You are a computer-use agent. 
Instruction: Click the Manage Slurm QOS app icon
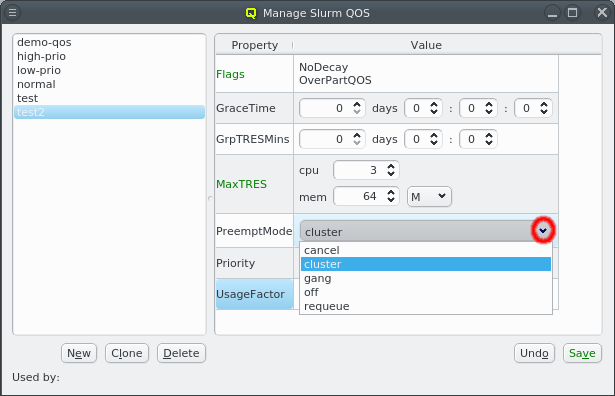[251, 13]
